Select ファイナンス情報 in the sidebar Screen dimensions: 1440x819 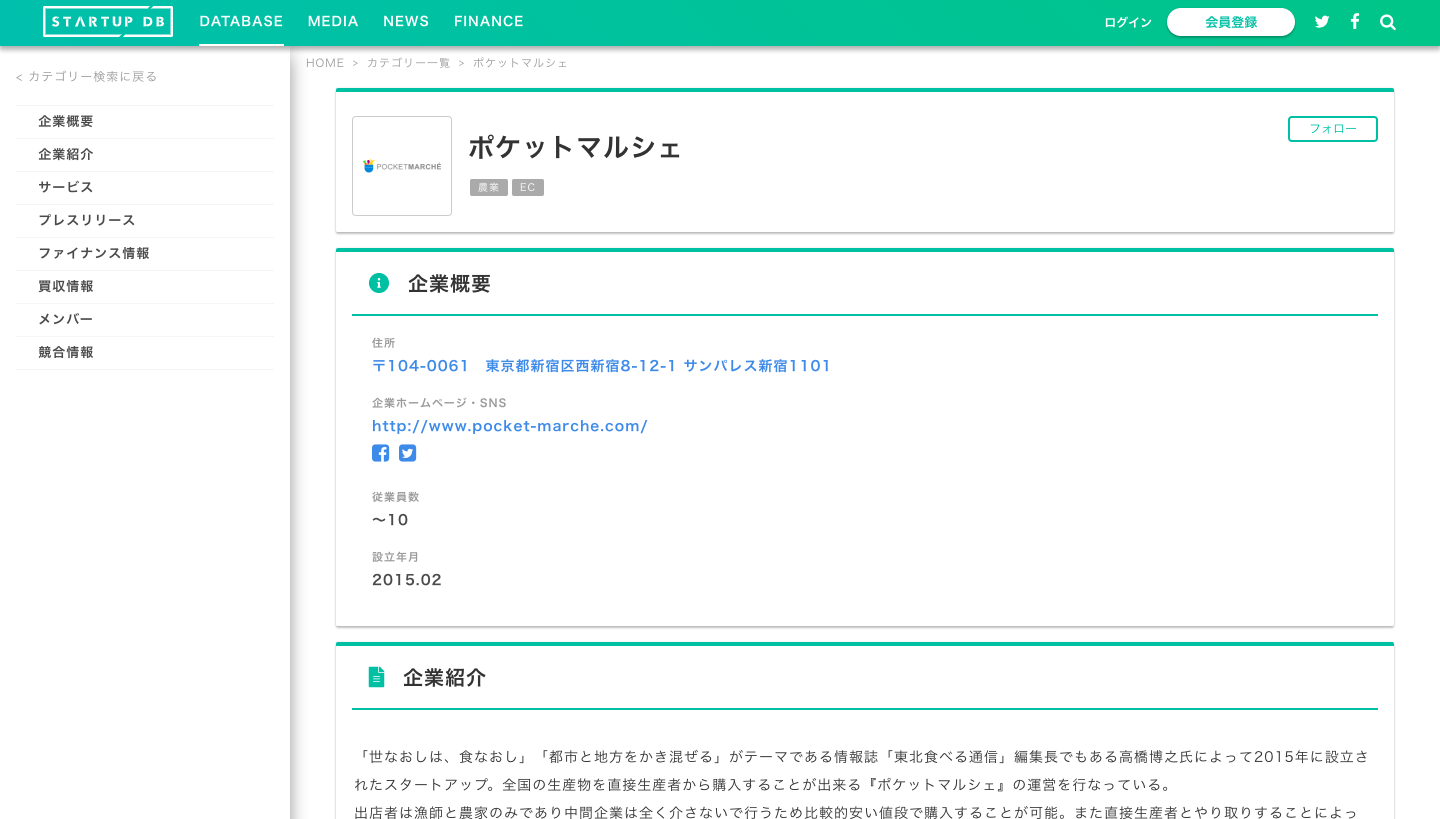(93, 253)
